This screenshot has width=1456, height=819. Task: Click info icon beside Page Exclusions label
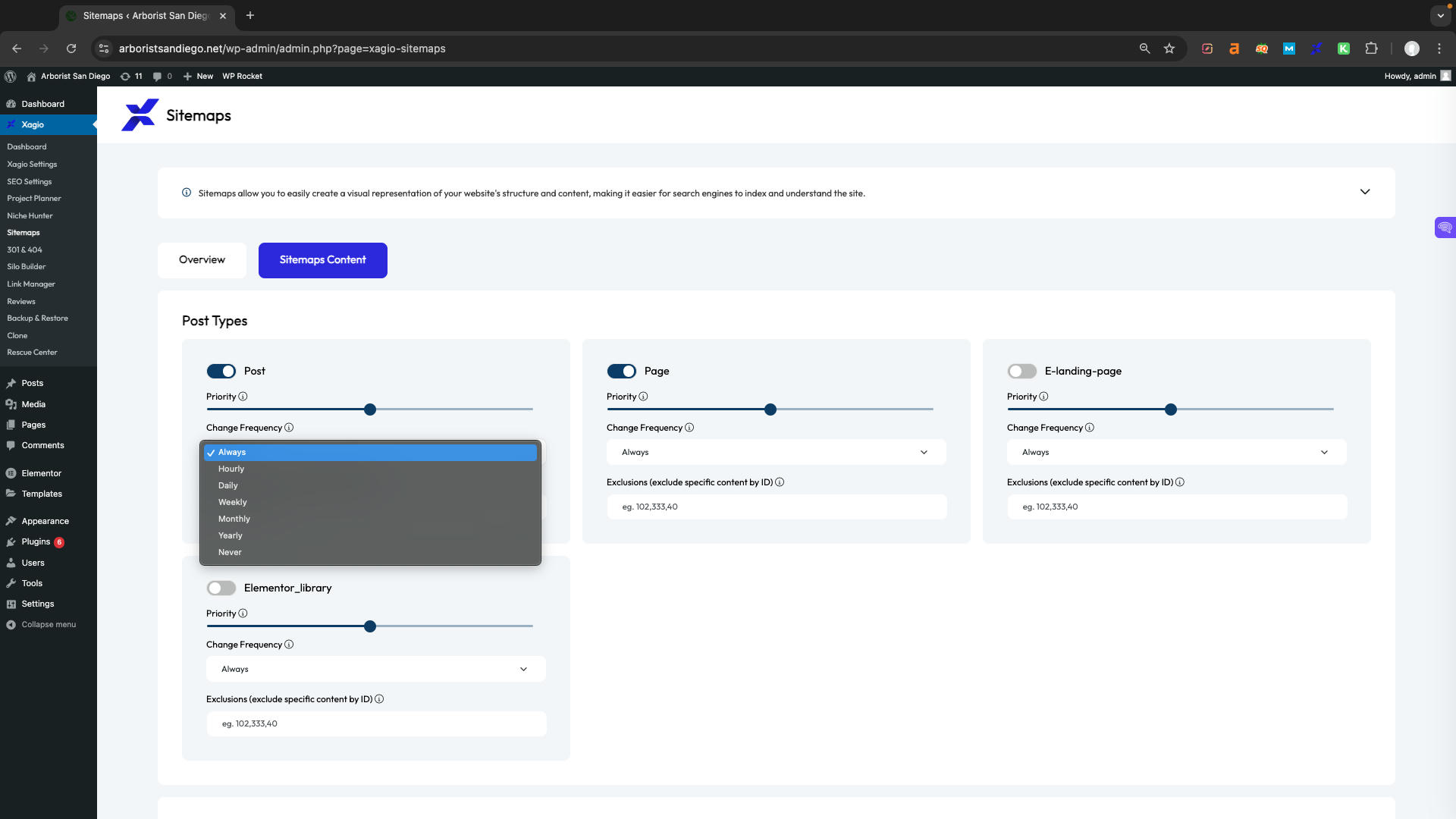tap(780, 482)
